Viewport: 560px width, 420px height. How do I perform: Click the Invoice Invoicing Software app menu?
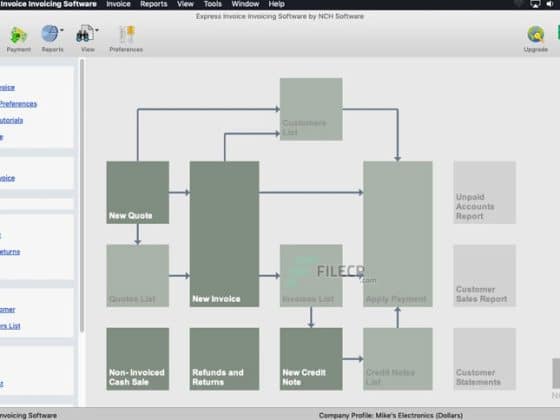pos(48,4)
